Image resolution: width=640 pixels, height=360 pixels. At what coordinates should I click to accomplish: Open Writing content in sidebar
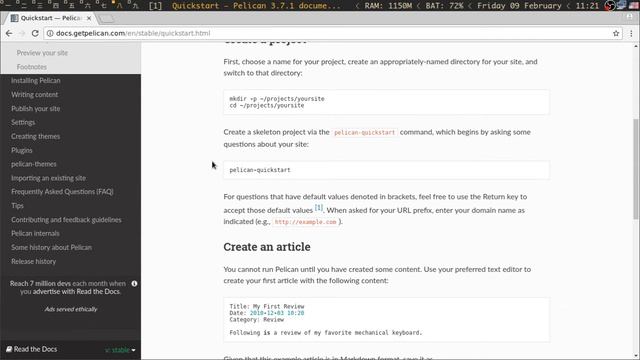(34, 94)
